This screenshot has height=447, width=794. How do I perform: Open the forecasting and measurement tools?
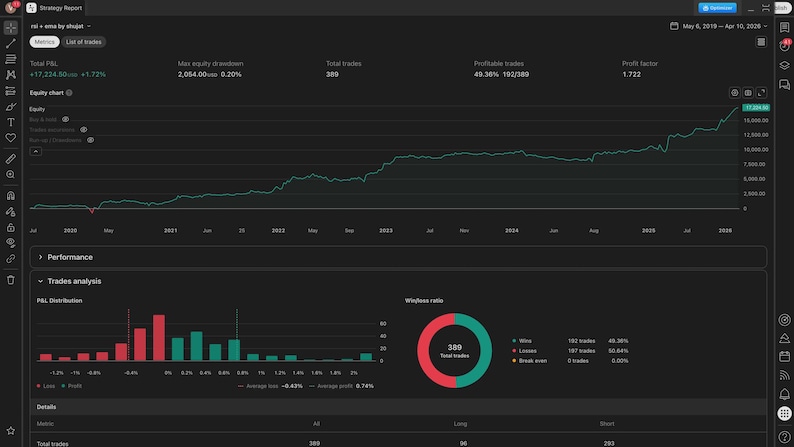[11, 91]
